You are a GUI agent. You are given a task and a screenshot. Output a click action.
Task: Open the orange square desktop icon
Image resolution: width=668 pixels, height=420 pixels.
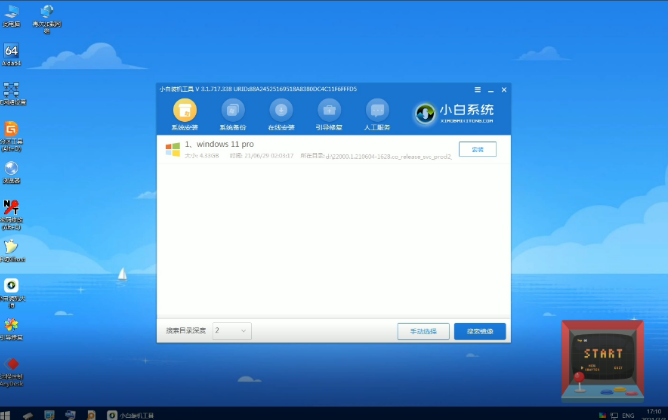pos(12,129)
